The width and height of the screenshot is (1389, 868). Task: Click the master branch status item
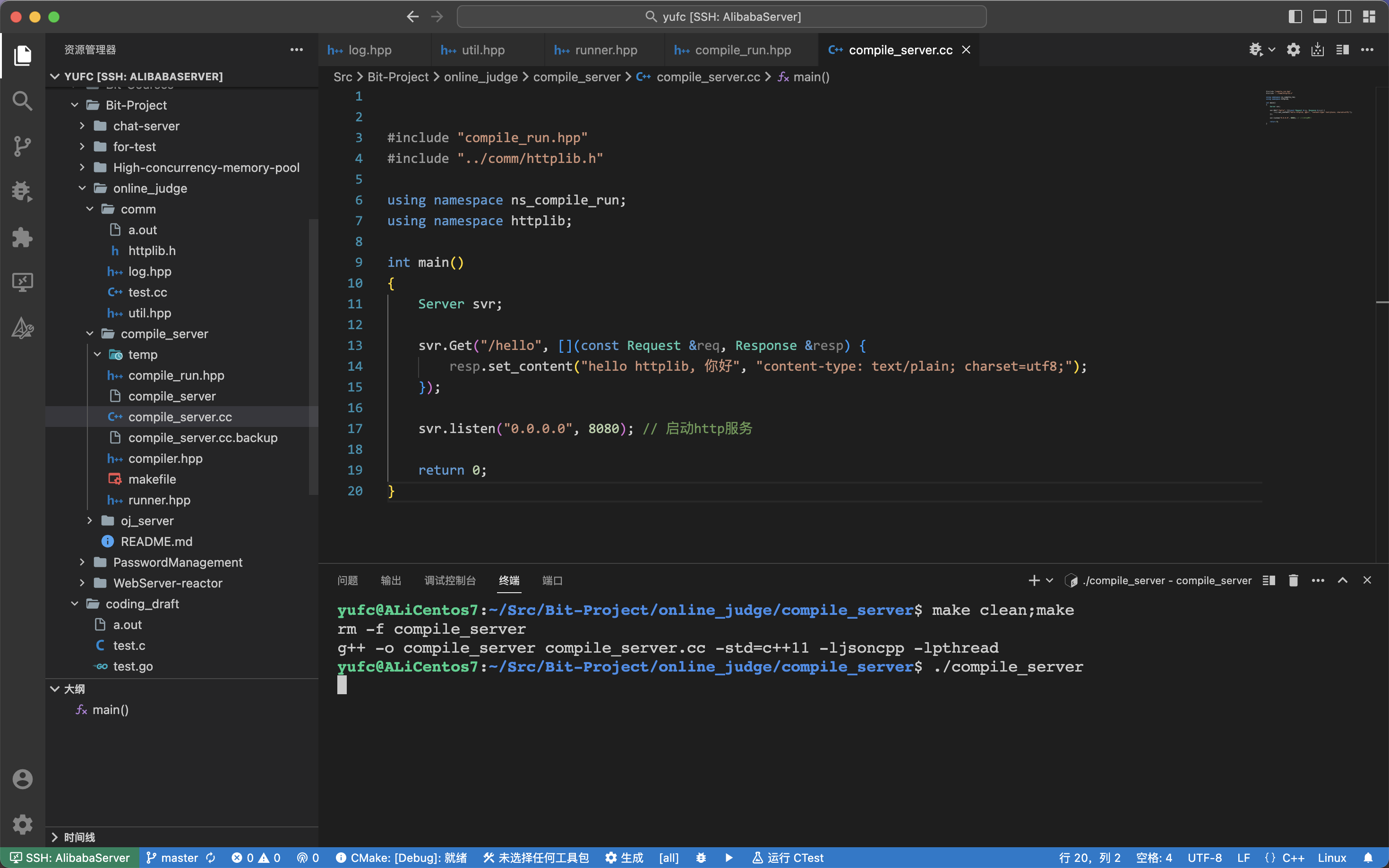click(x=171, y=858)
